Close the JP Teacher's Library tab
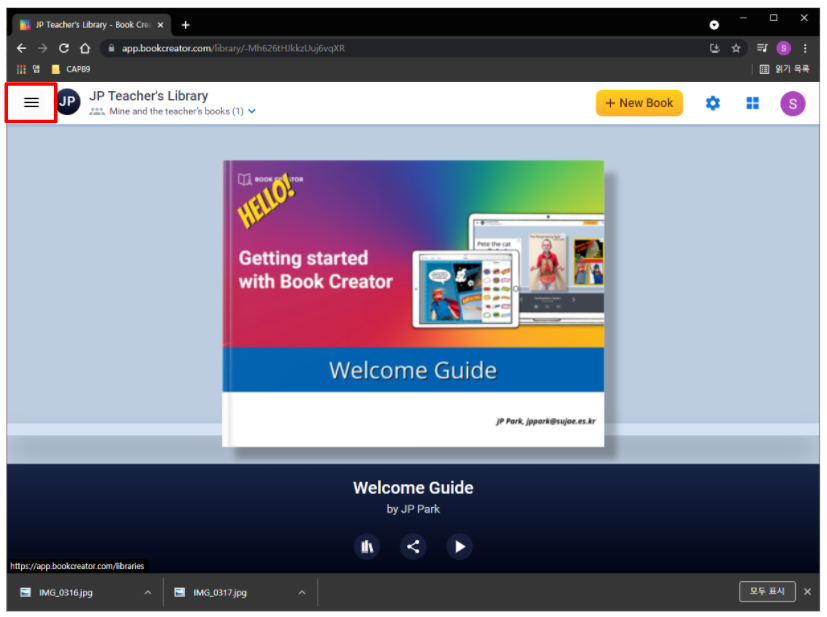This screenshot has height=617, width=827. pyautogui.click(x=160, y=25)
